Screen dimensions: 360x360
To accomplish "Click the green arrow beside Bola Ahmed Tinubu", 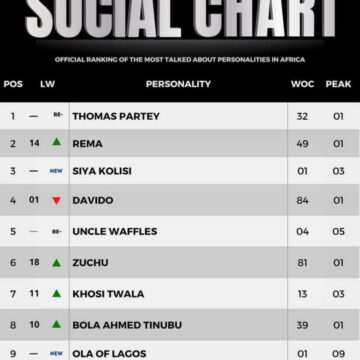I will point(57,324).
